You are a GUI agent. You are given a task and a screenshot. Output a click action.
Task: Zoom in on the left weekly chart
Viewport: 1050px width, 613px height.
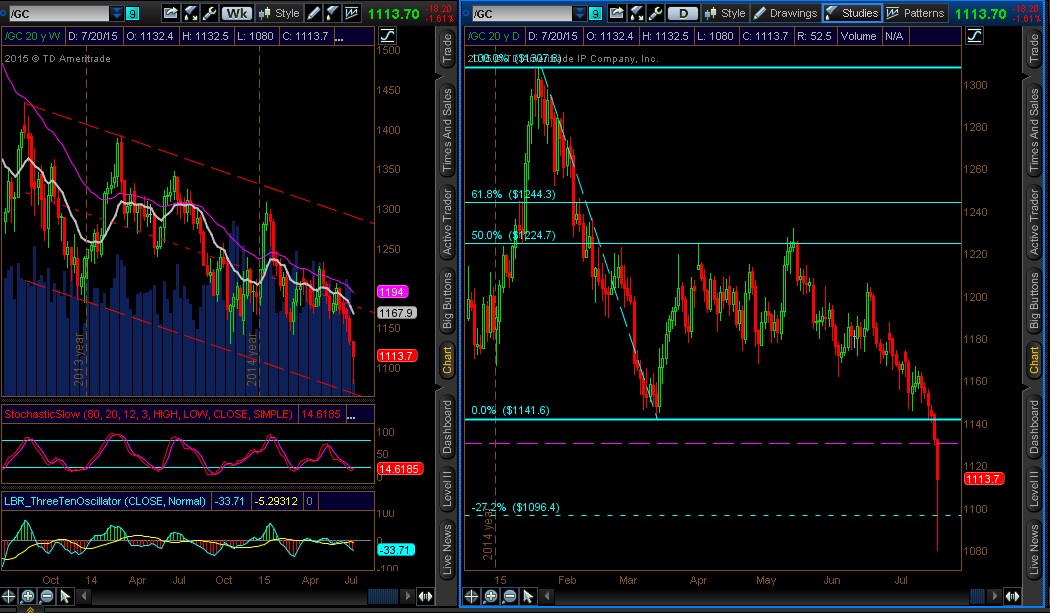coord(27,596)
